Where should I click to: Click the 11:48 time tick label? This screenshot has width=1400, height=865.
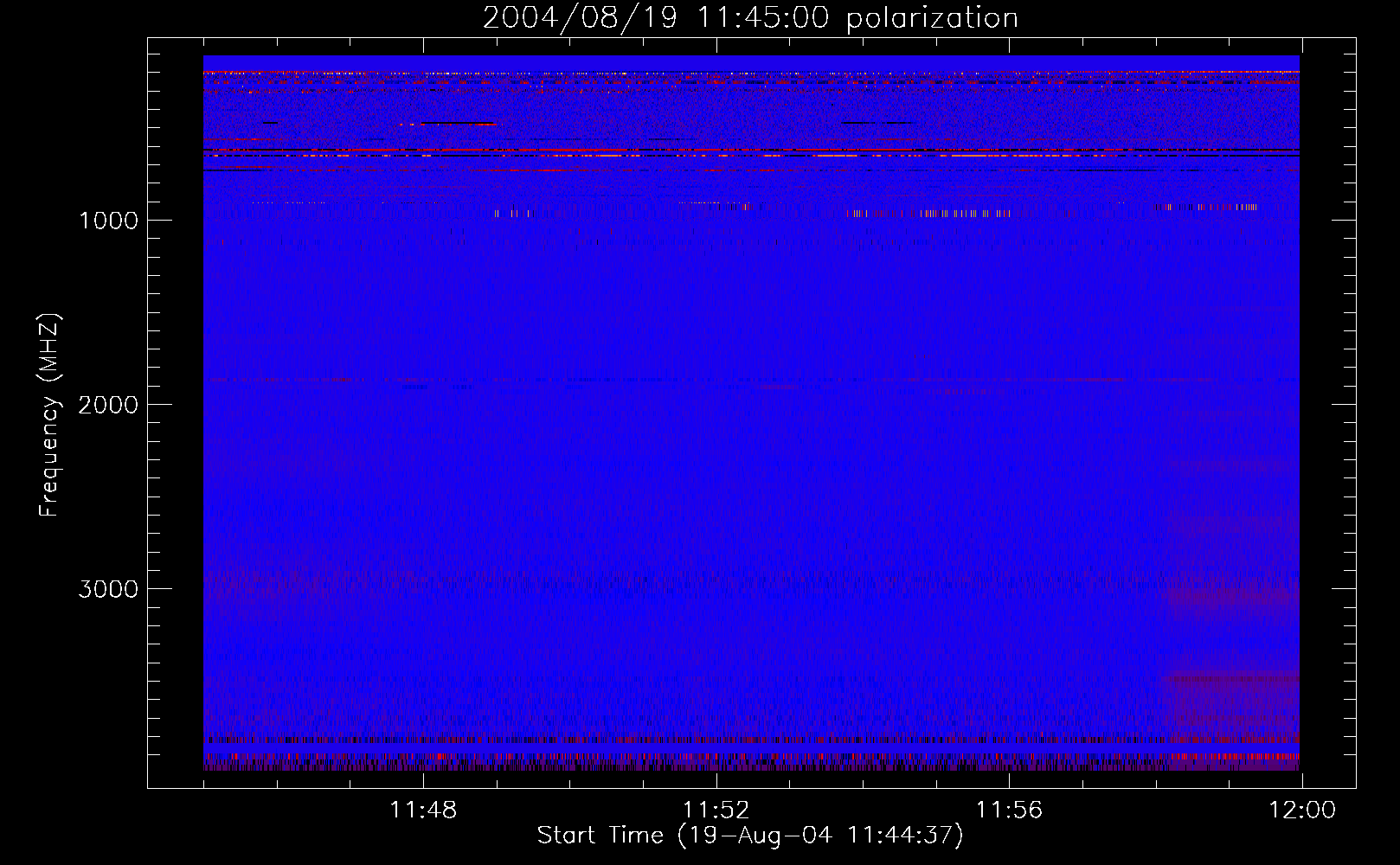point(423,811)
